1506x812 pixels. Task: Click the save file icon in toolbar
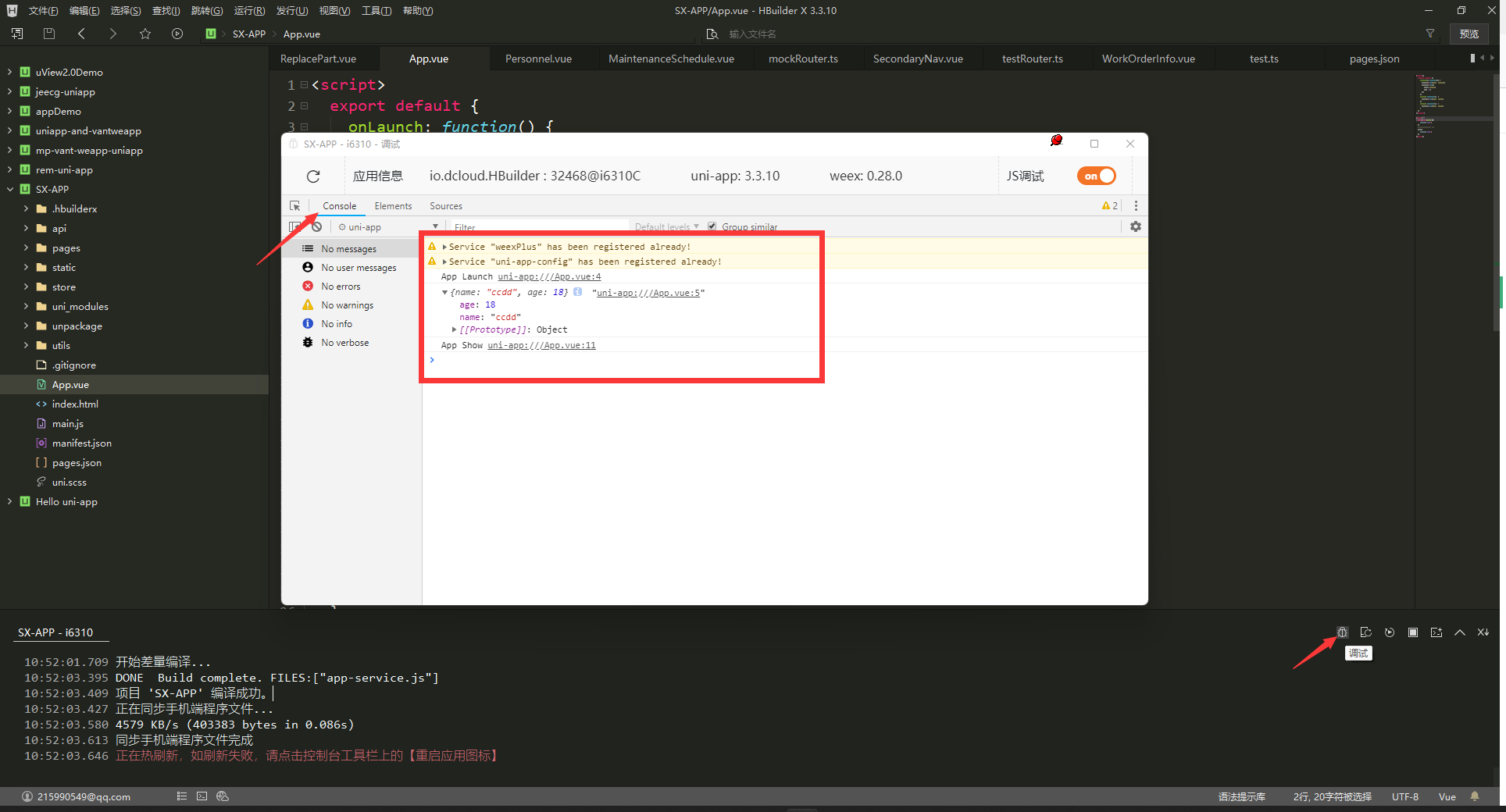49,34
